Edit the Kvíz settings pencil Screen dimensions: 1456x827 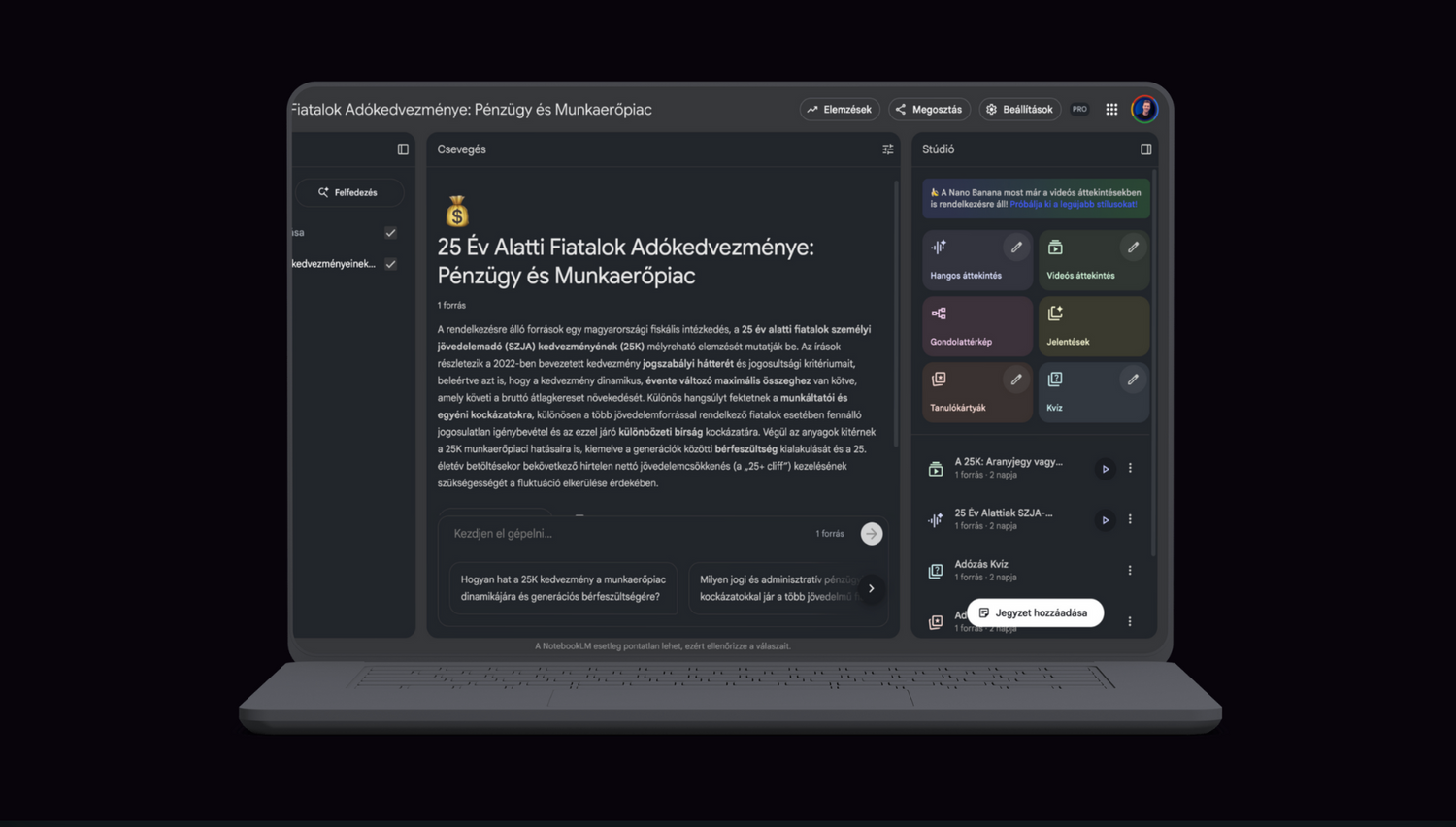1133,380
